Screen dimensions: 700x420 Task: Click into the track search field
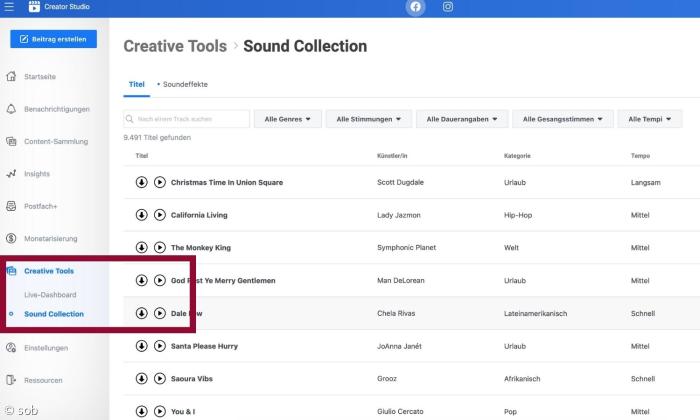(x=186, y=119)
